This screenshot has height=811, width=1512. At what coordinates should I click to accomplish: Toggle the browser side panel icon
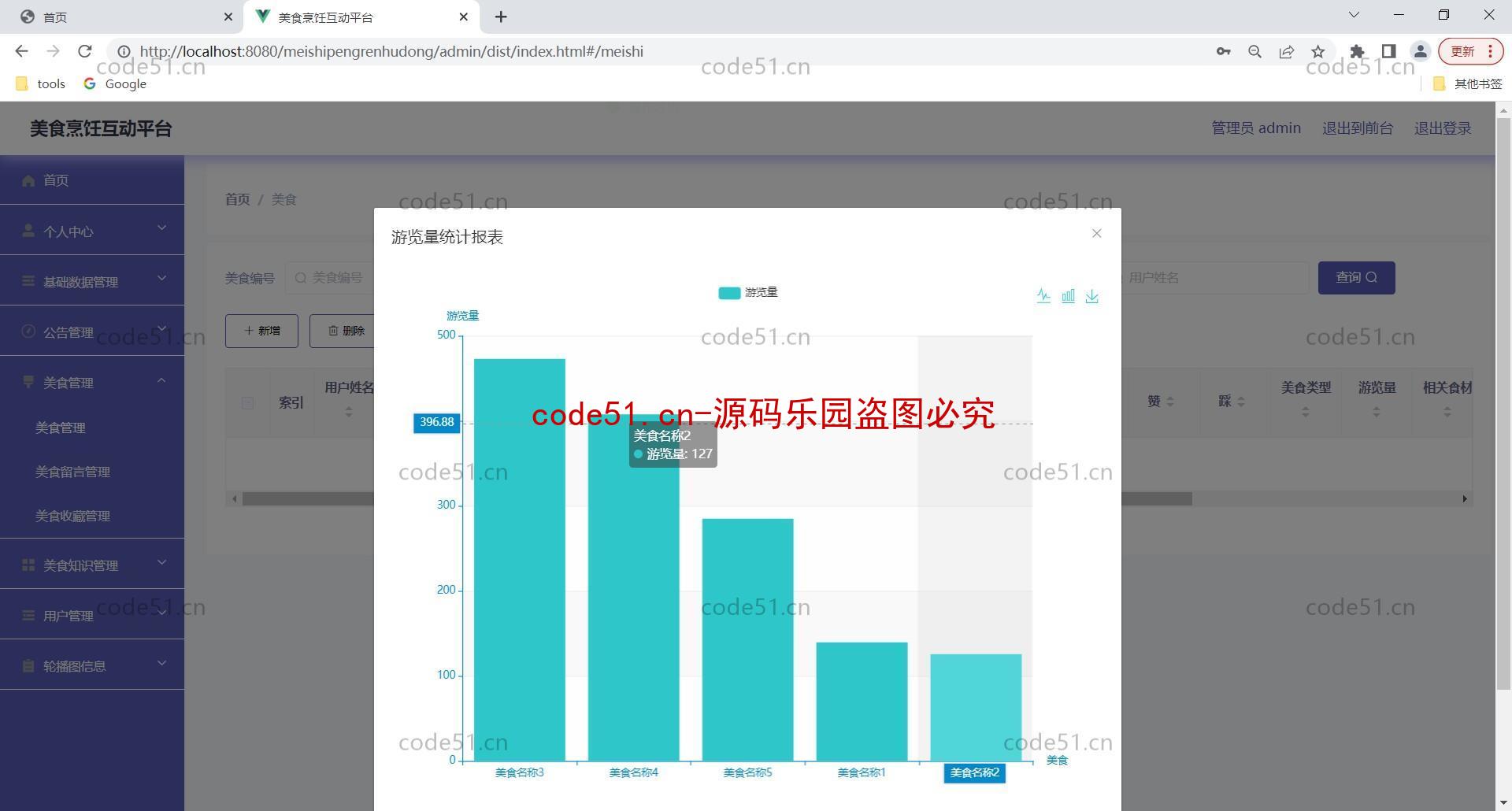coord(1388,51)
